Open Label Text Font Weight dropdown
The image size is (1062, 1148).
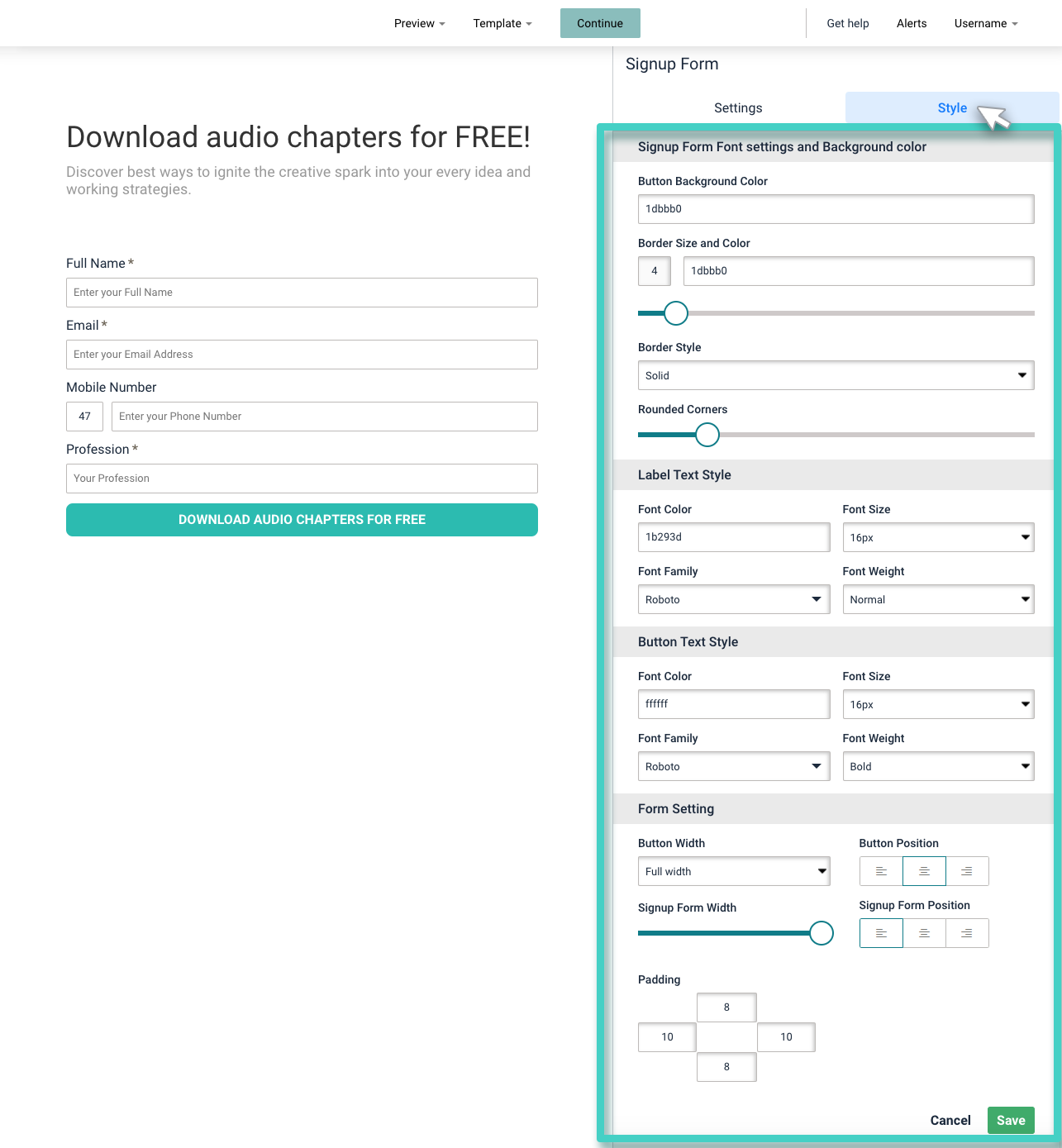(938, 599)
